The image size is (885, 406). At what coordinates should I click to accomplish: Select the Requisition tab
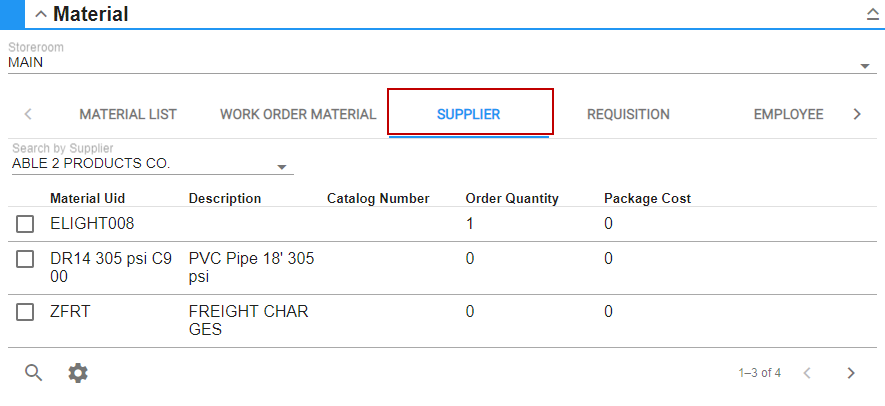click(628, 114)
